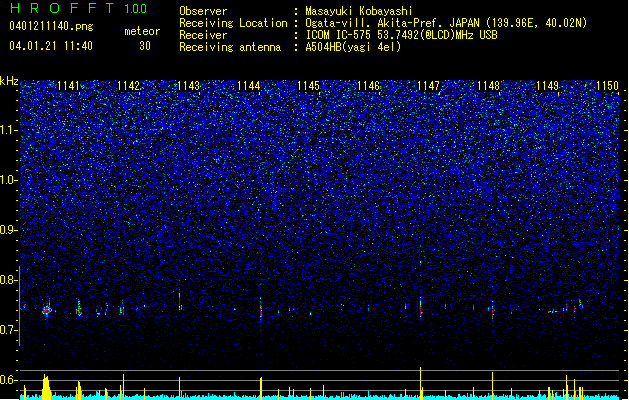The image size is (629, 400).
Task: Click the meteor echo streak at 1143
Action: click(x=180, y=301)
